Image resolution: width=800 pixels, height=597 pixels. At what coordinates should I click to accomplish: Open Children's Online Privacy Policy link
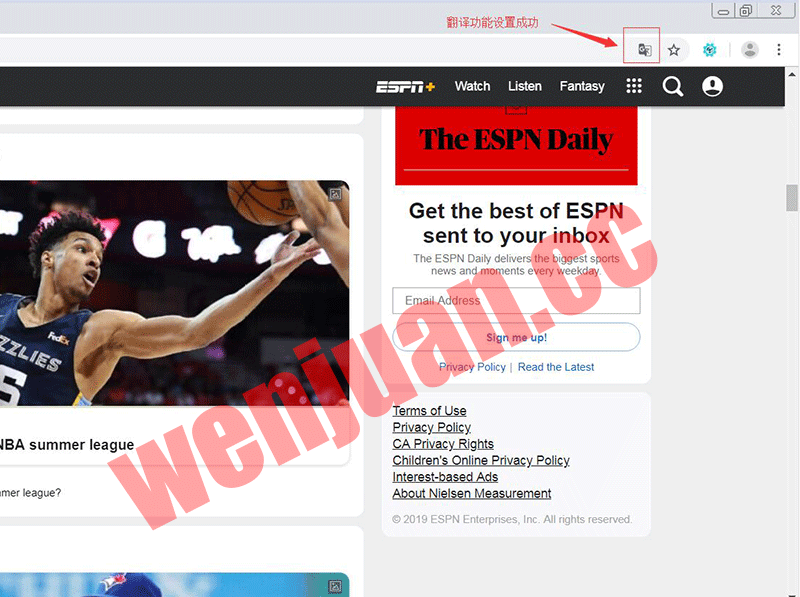(481, 461)
